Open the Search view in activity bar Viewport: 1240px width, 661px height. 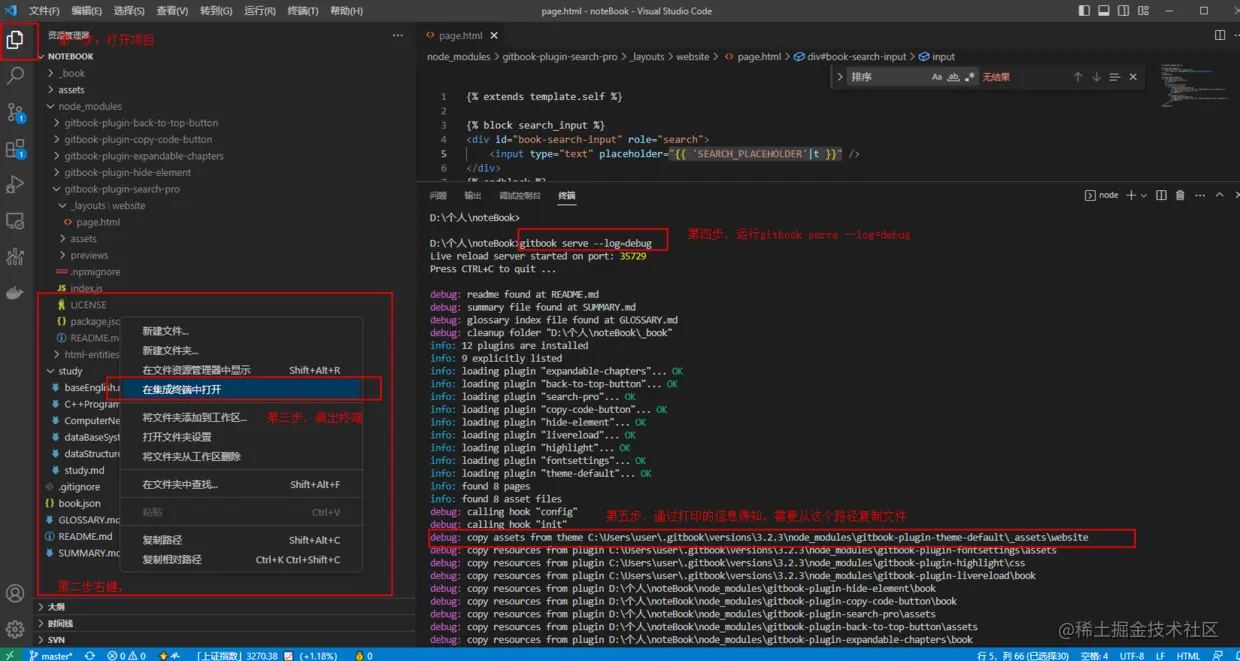(x=15, y=76)
